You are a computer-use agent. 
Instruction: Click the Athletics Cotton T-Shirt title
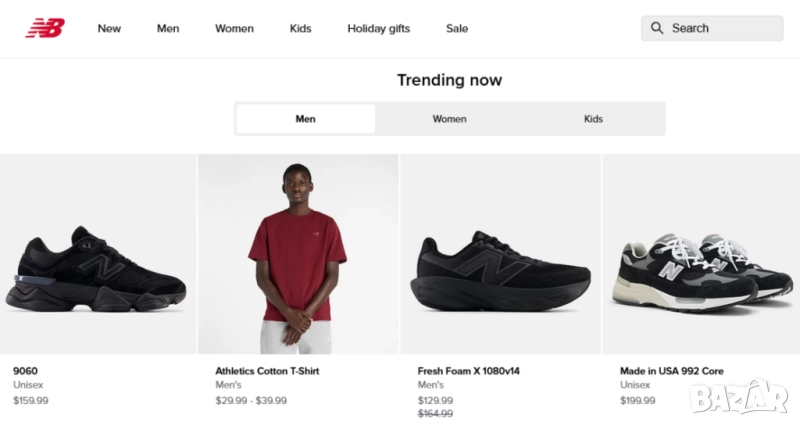(267, 371)
